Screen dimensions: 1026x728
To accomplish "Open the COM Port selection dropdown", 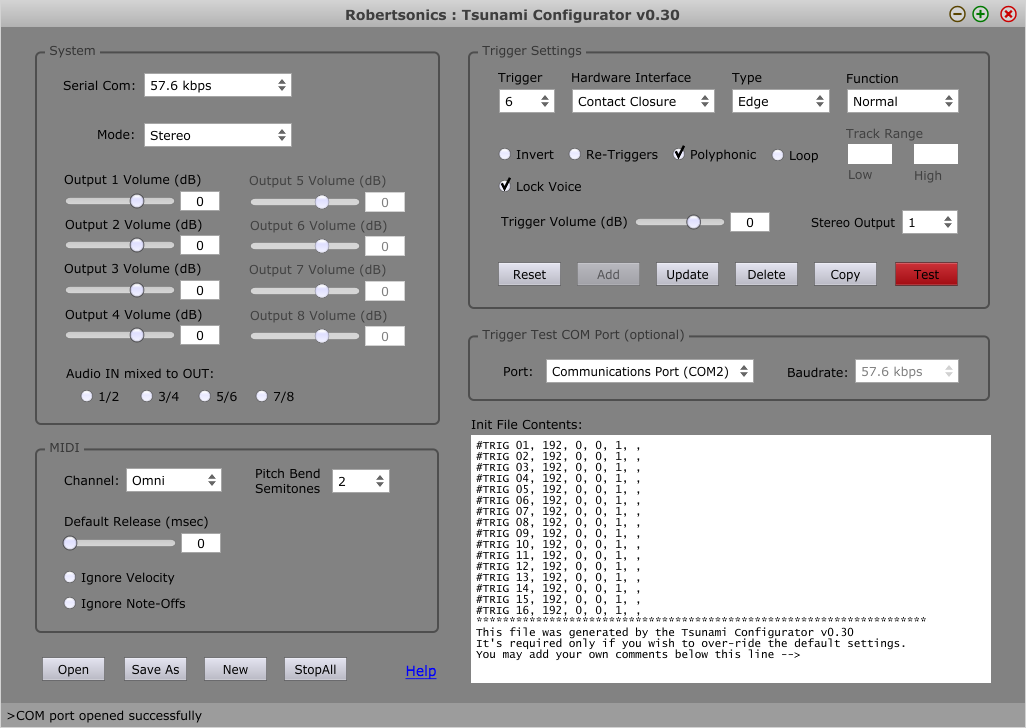I will pyautogui.click(x=649, y=372).
